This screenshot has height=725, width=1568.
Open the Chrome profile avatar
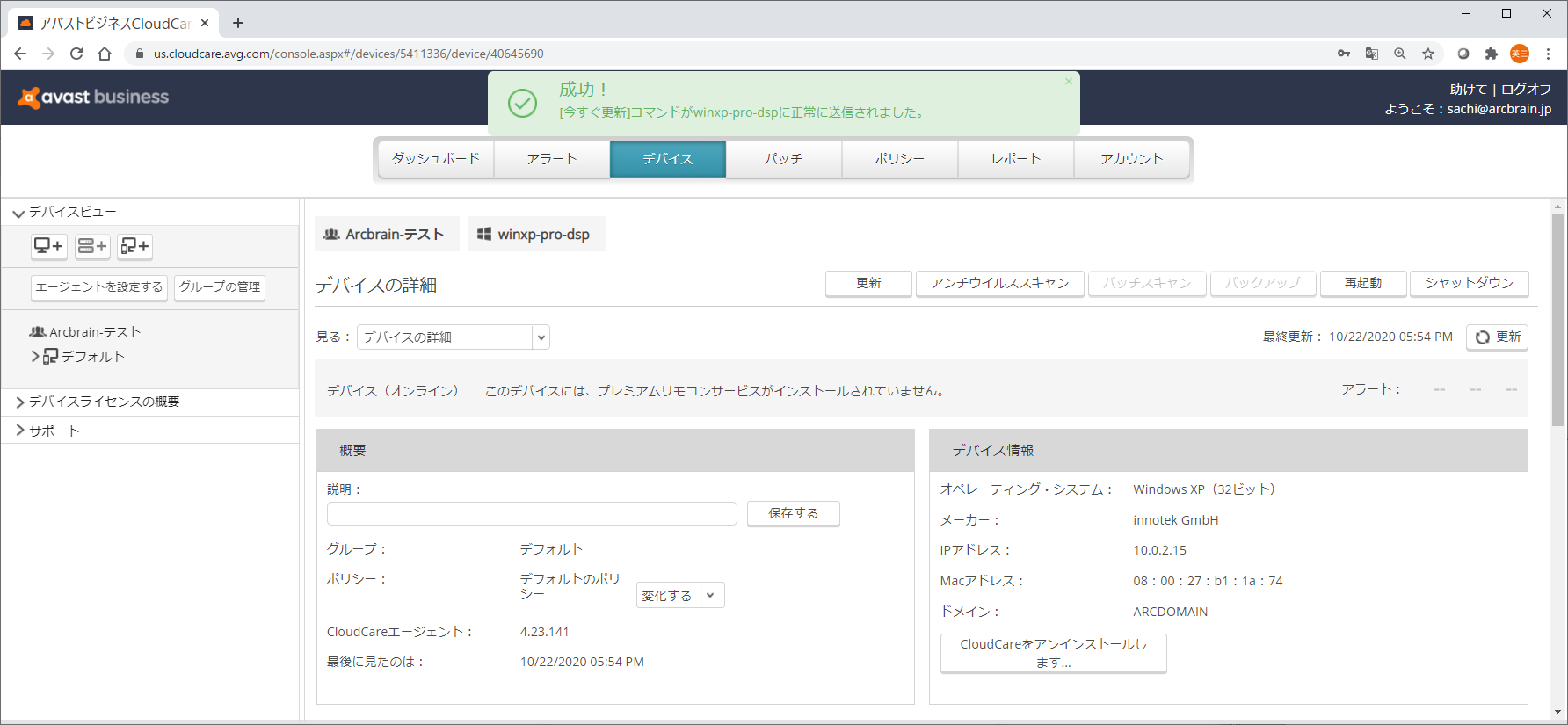[1520, 54]
